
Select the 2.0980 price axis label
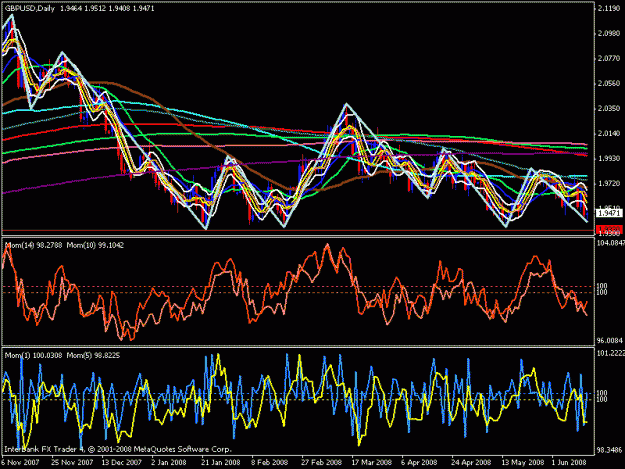(609, 33)
